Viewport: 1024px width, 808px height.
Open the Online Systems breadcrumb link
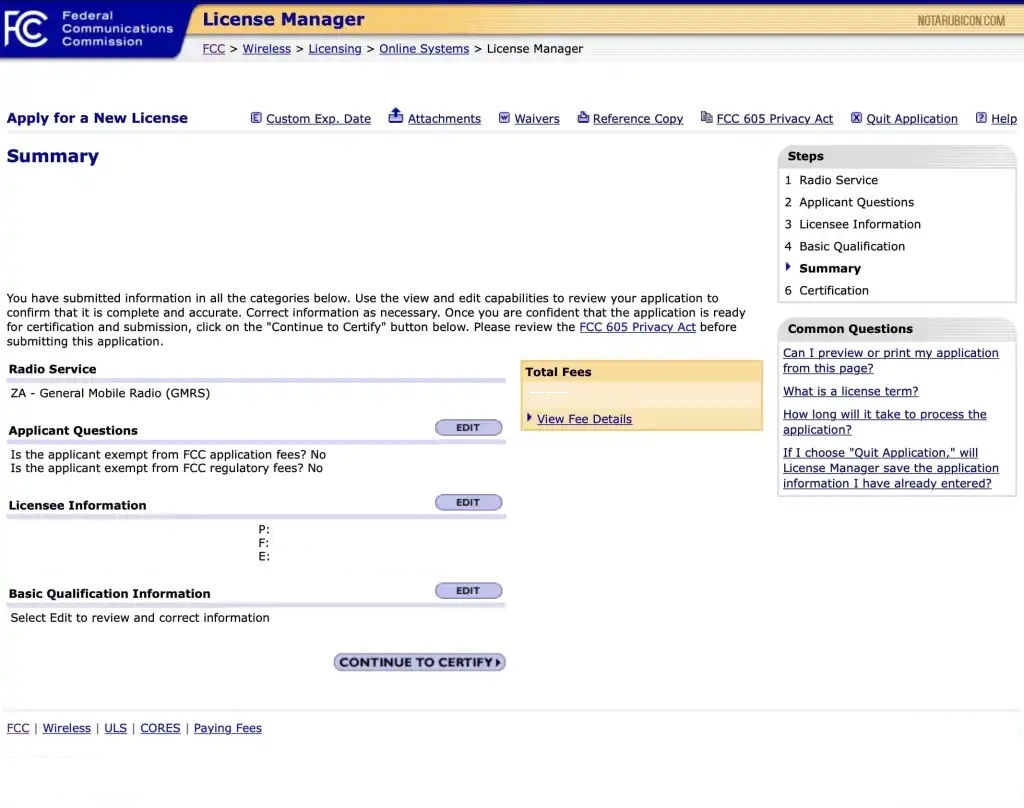pos(424,49)
